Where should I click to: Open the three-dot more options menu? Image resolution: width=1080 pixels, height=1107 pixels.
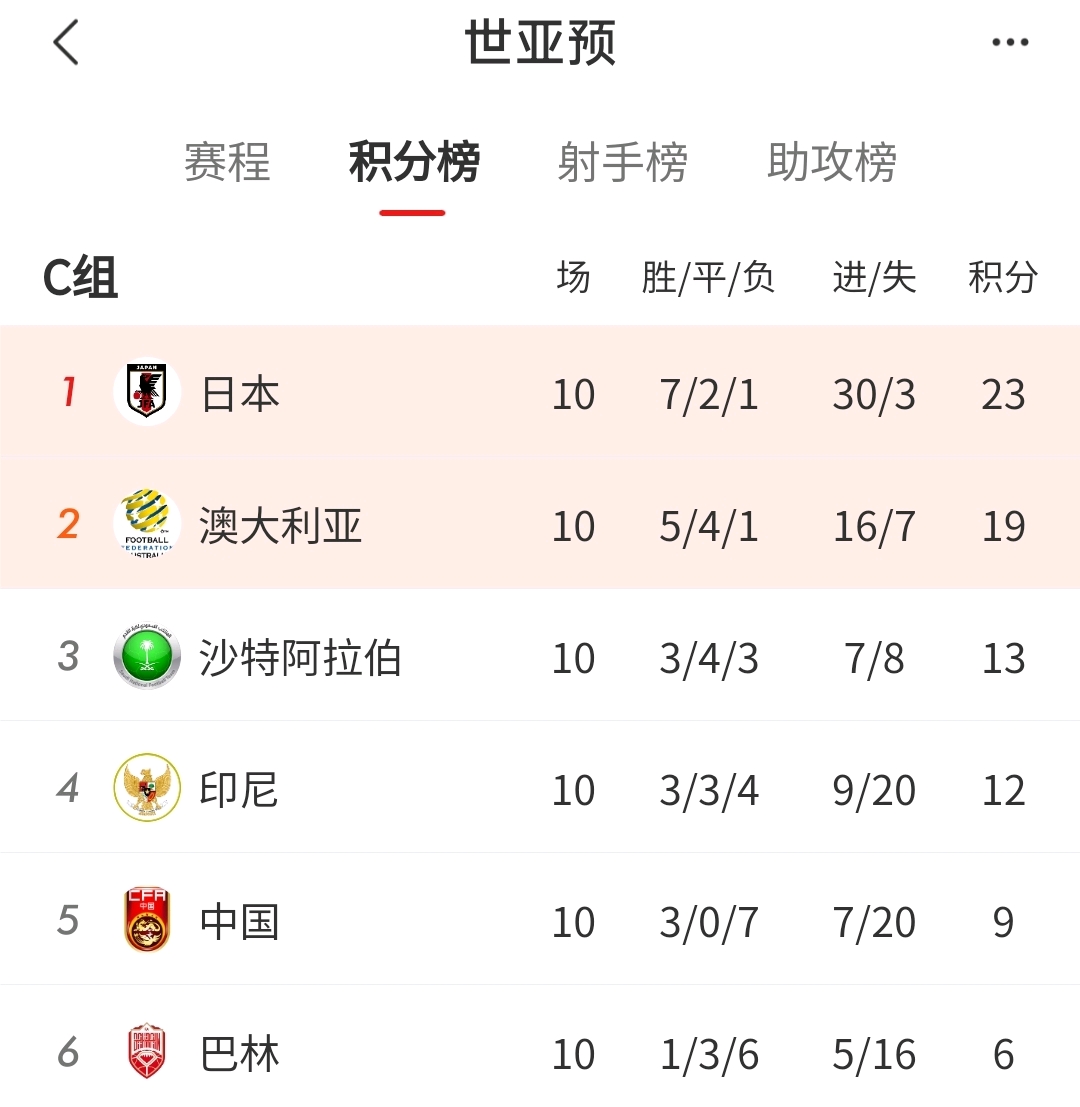(x=1010, y=42)
